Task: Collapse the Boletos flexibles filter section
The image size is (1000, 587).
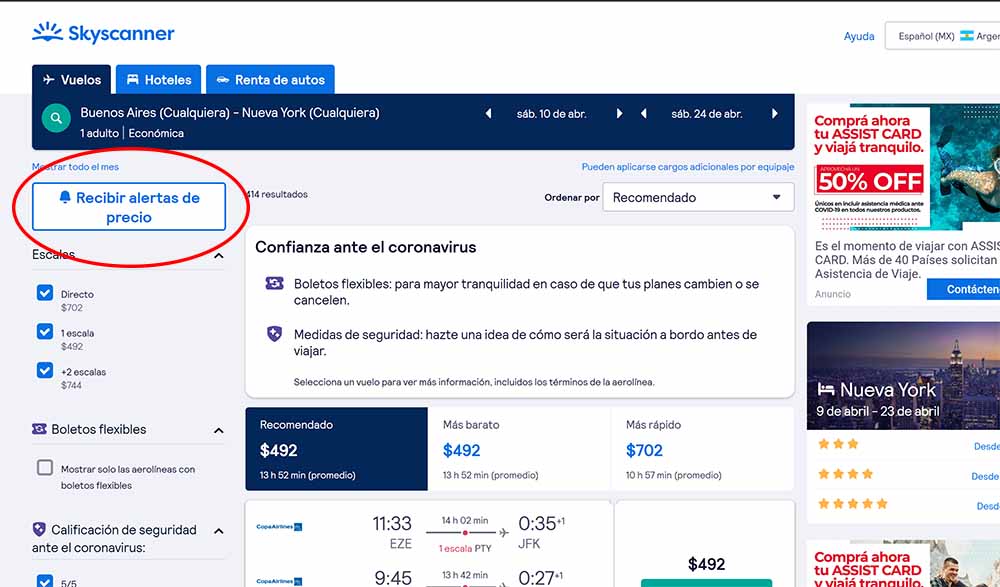Action: [x=219, y=431]
